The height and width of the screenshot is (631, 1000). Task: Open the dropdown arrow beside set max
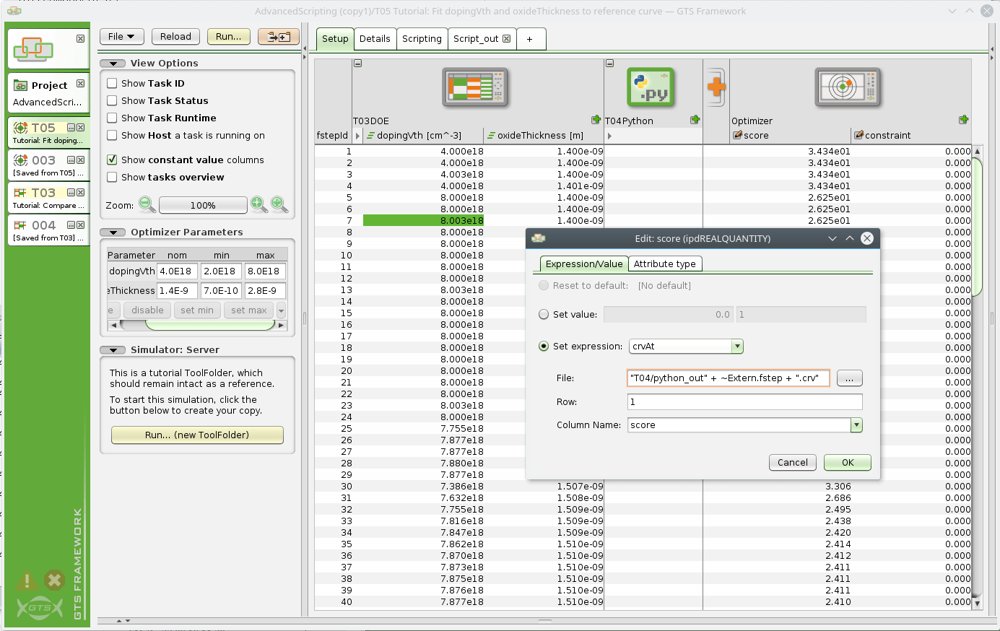pyautogui.click(x=281, y=310)
